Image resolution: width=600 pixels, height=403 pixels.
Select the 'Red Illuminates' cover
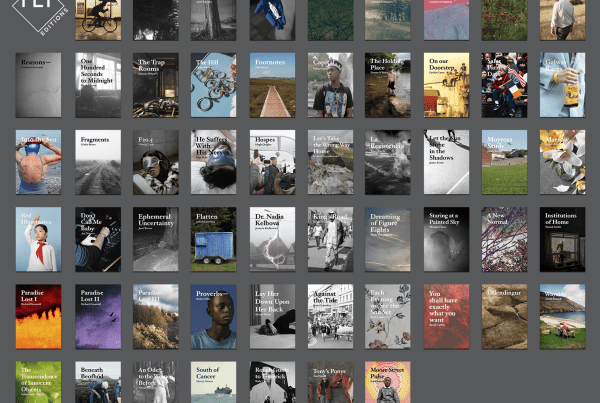38,240
